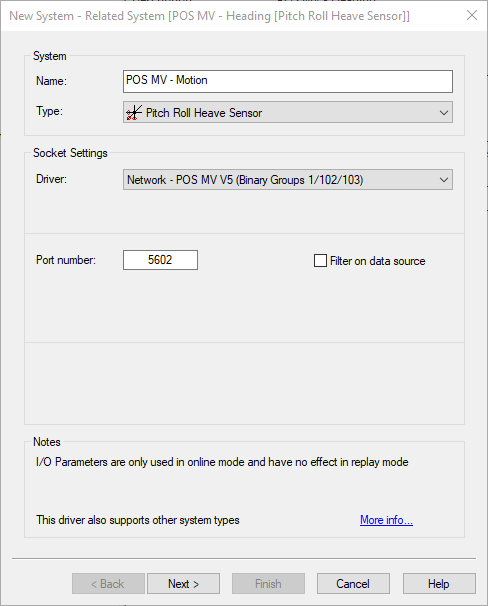Follow the More info... link
The width and height of the screenshot is (488, 606).
click(x=386, y=520)
